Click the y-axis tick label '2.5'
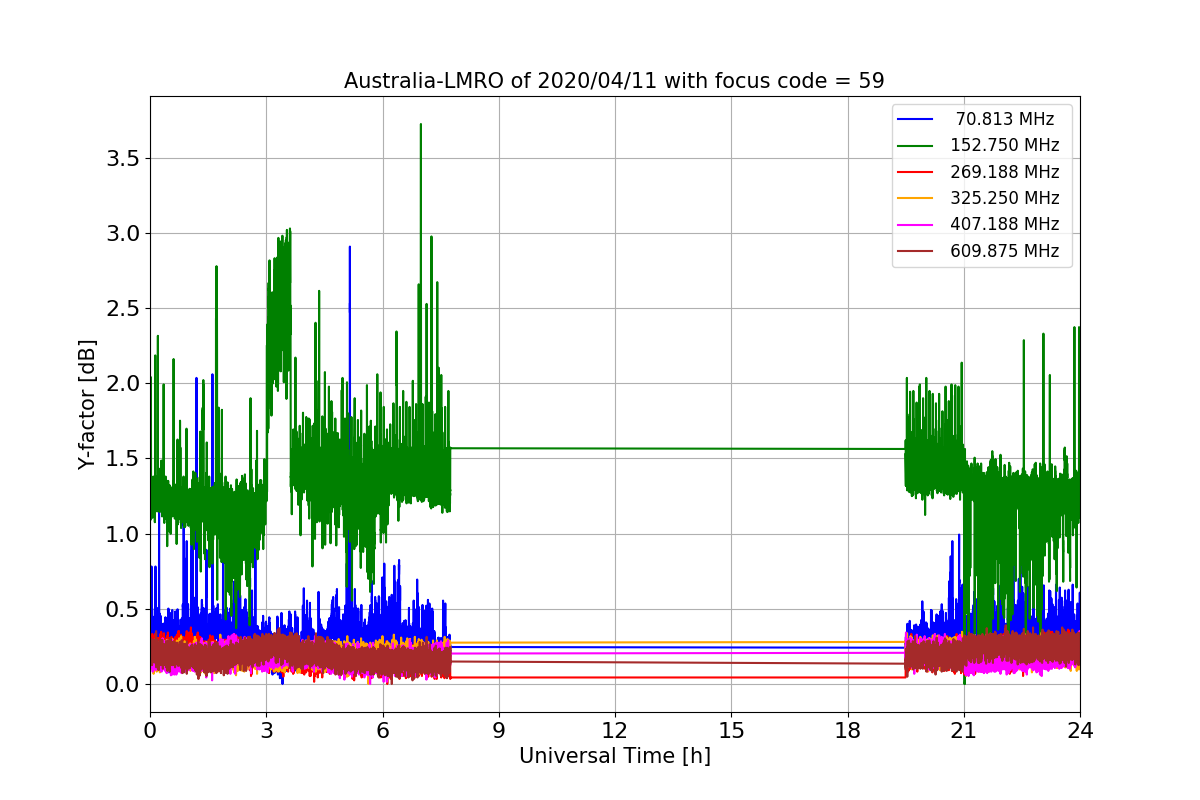This screenshot has width=1200, height=800. click(123, 308)
